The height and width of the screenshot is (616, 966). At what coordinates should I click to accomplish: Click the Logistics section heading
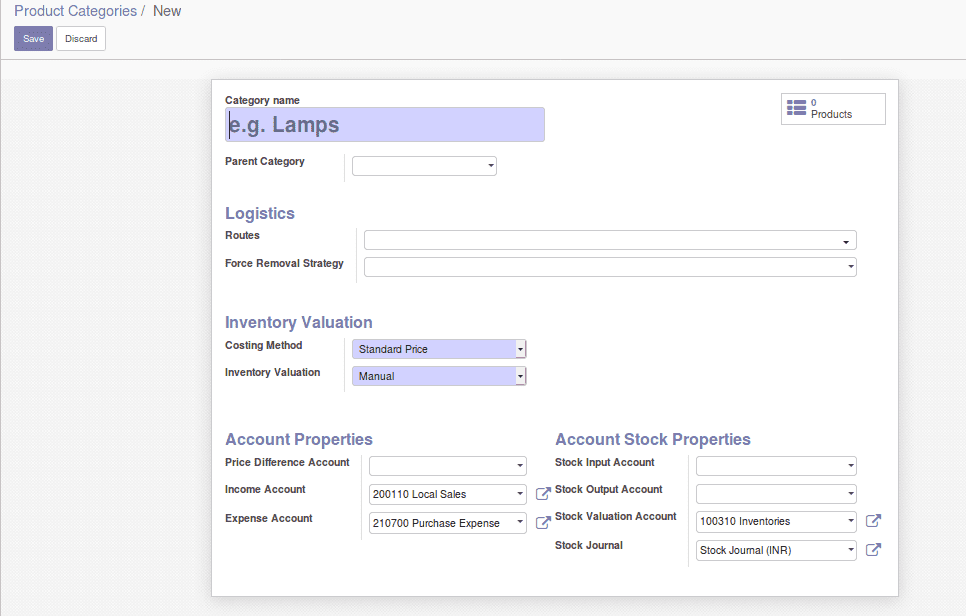pos(259,213)
